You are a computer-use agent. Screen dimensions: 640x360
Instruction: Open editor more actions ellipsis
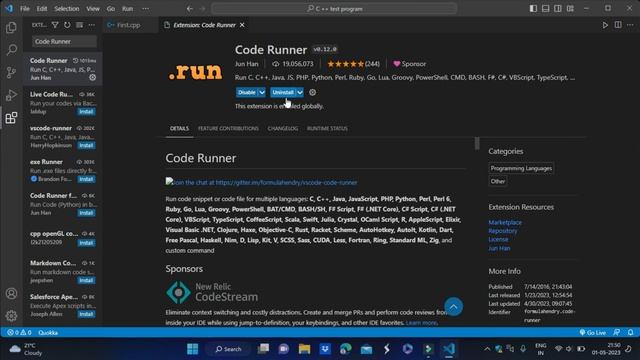pyautogui.click(x=630, y=25)
